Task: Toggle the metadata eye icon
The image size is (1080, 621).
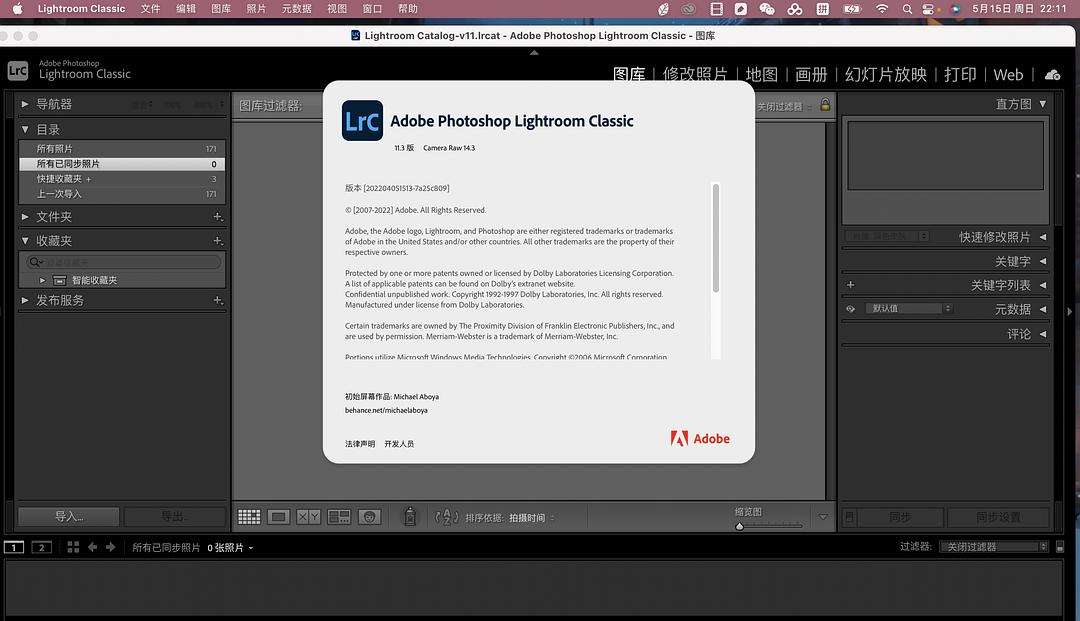Action: coord(851,309)
